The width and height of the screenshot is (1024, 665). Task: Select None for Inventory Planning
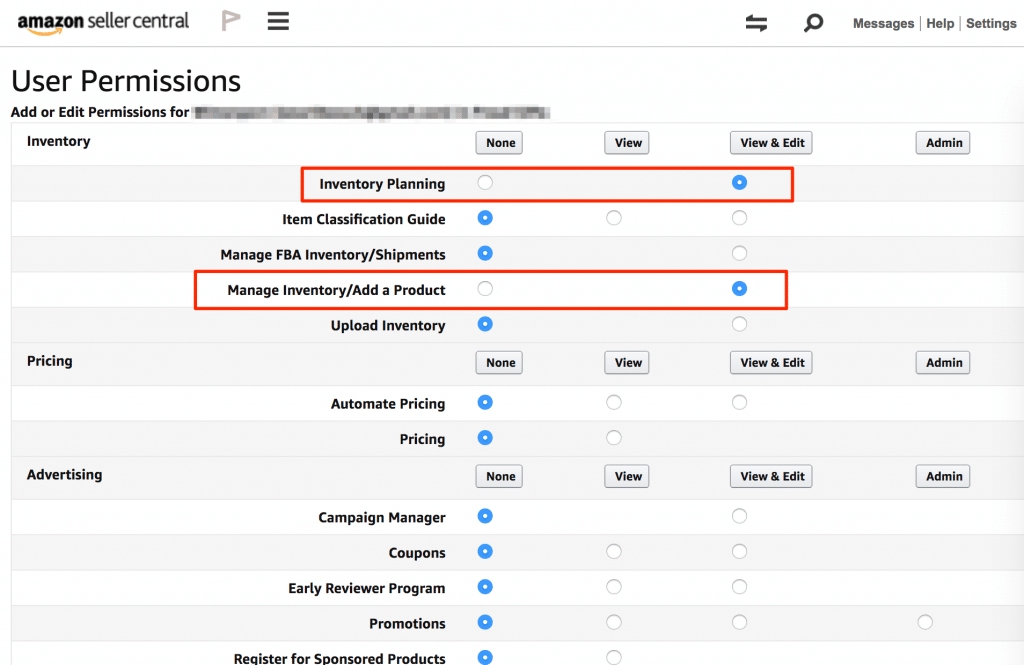pos(486,183)
